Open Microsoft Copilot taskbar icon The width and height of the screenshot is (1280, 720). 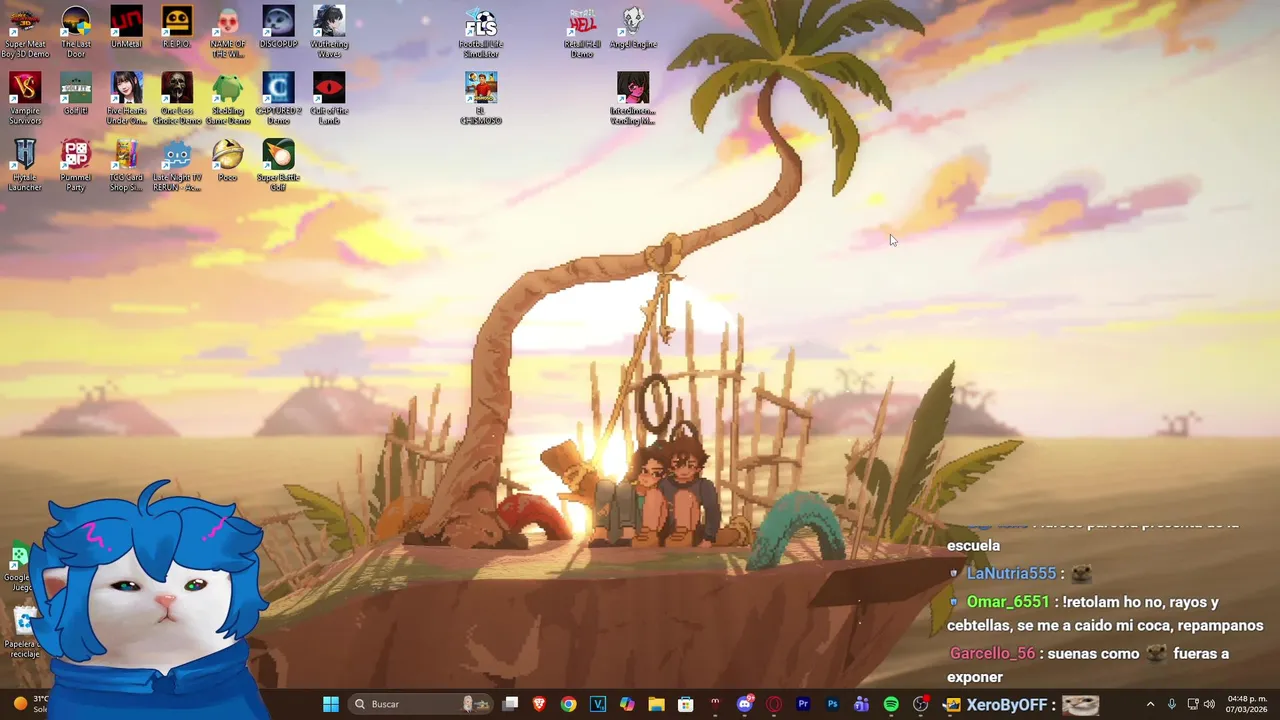[x=627, y=704]
